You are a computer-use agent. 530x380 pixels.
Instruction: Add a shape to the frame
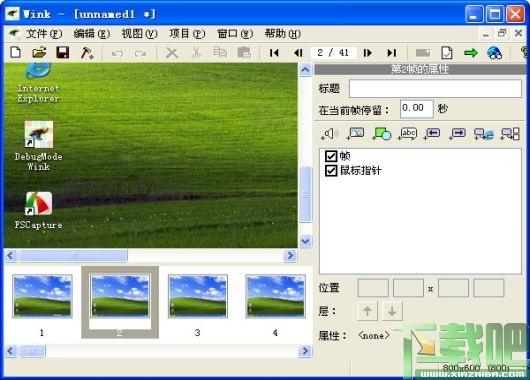(x=382, y=134)
